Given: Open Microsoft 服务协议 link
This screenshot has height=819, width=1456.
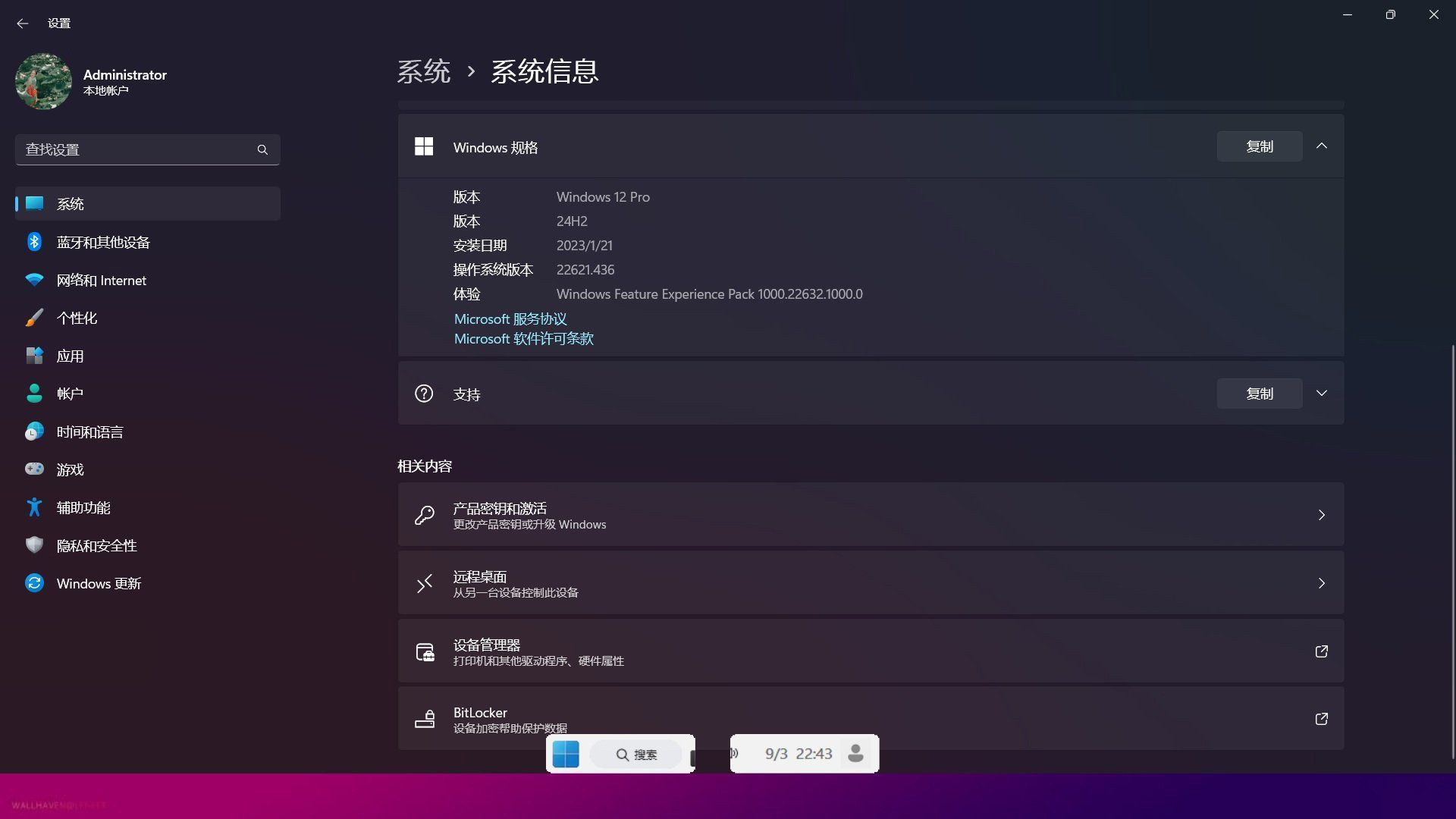Looking at the screenshot, I should [x=510, y=319].
